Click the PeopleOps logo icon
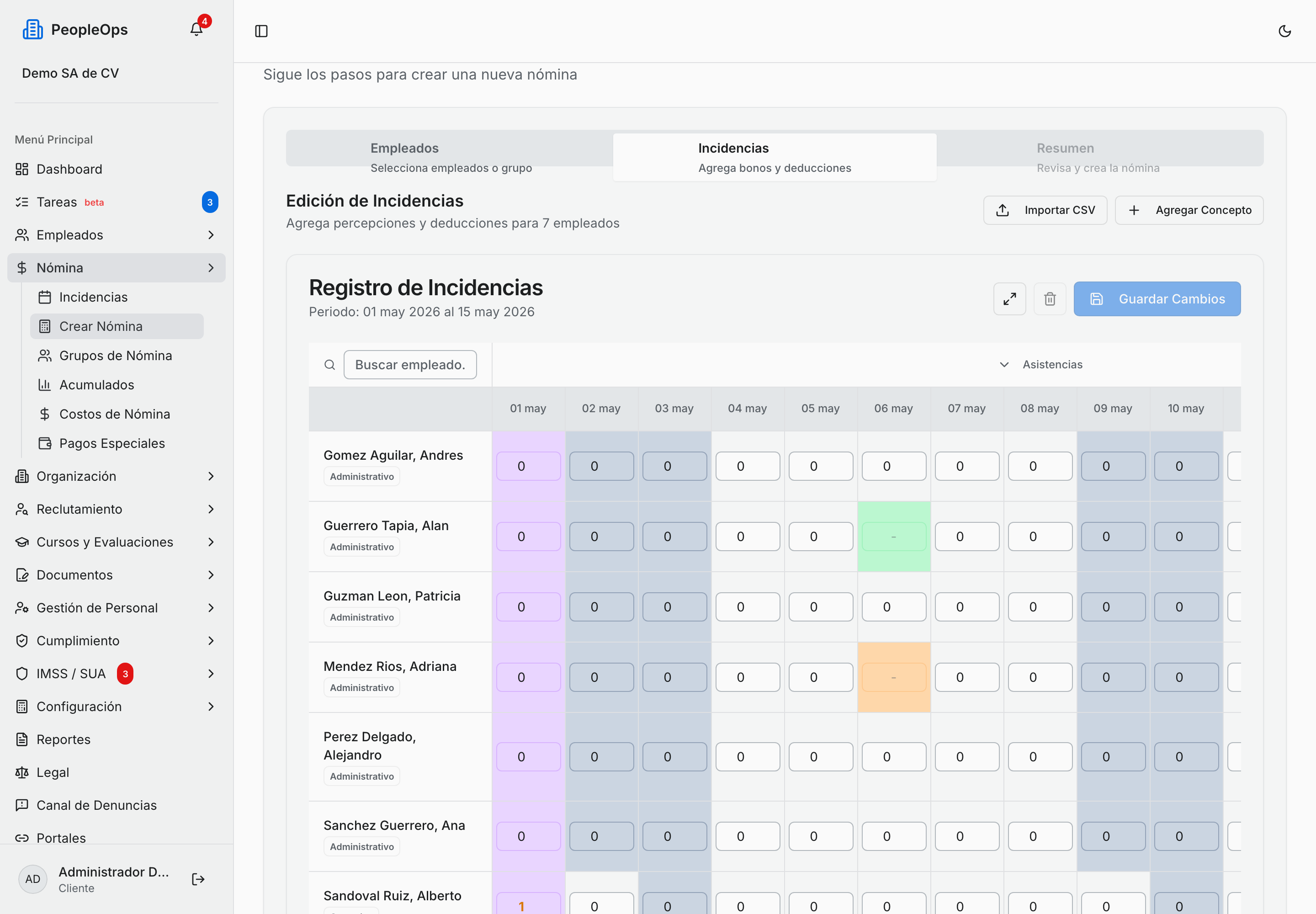This screenshot has width=1316, height=914. point(32,29)
